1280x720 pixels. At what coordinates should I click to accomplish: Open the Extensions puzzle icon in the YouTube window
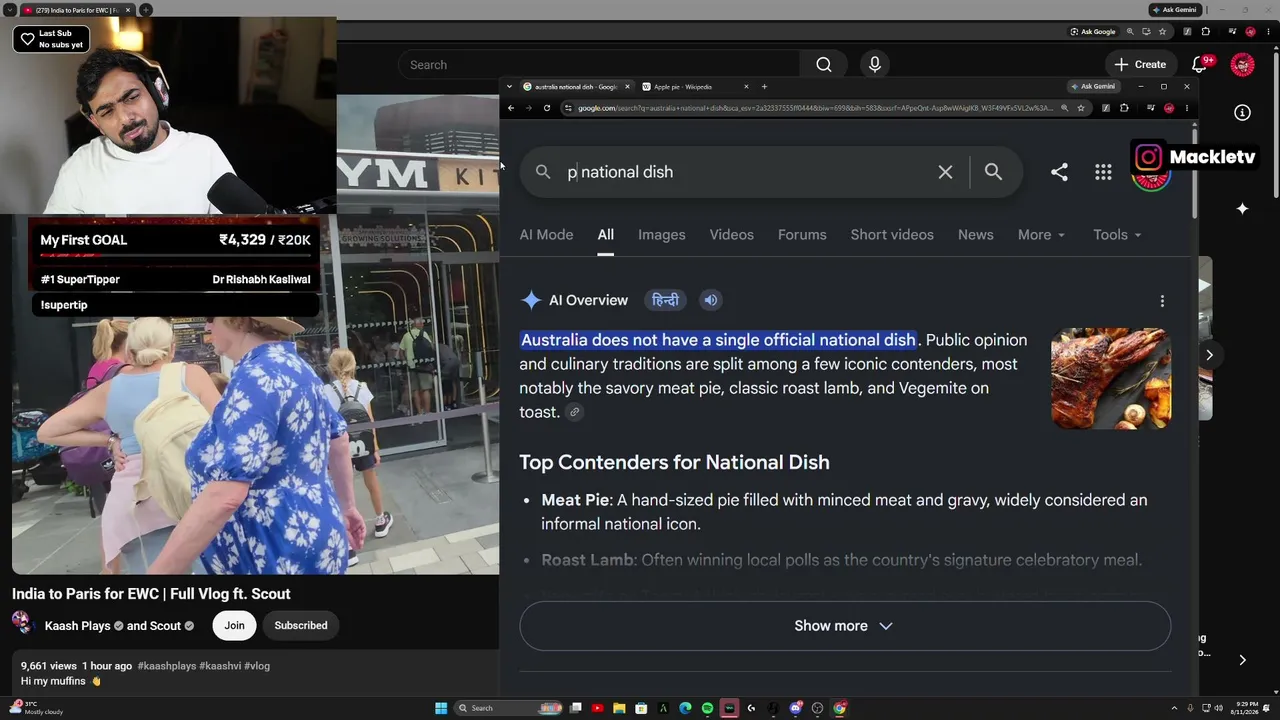[x=1205, y=32]
